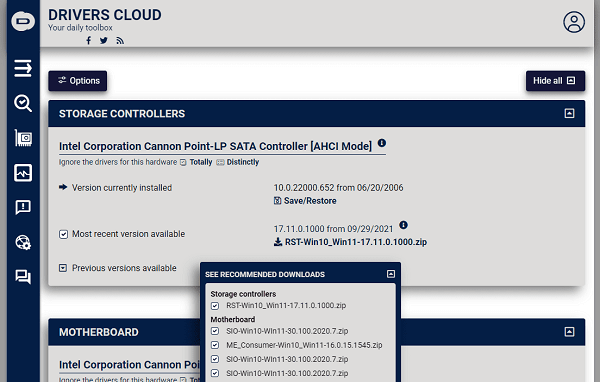
Task: Click the user account profile icon
Action: (574, 22)
